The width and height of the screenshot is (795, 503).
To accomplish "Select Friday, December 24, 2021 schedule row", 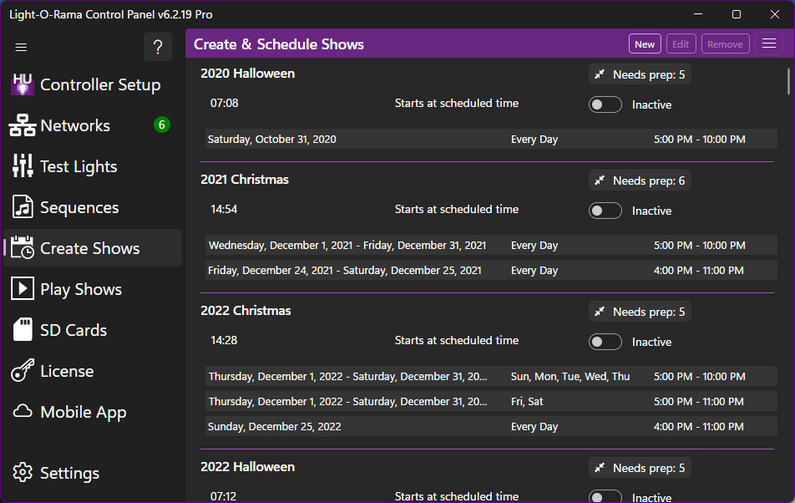I will tap(491, 270).
